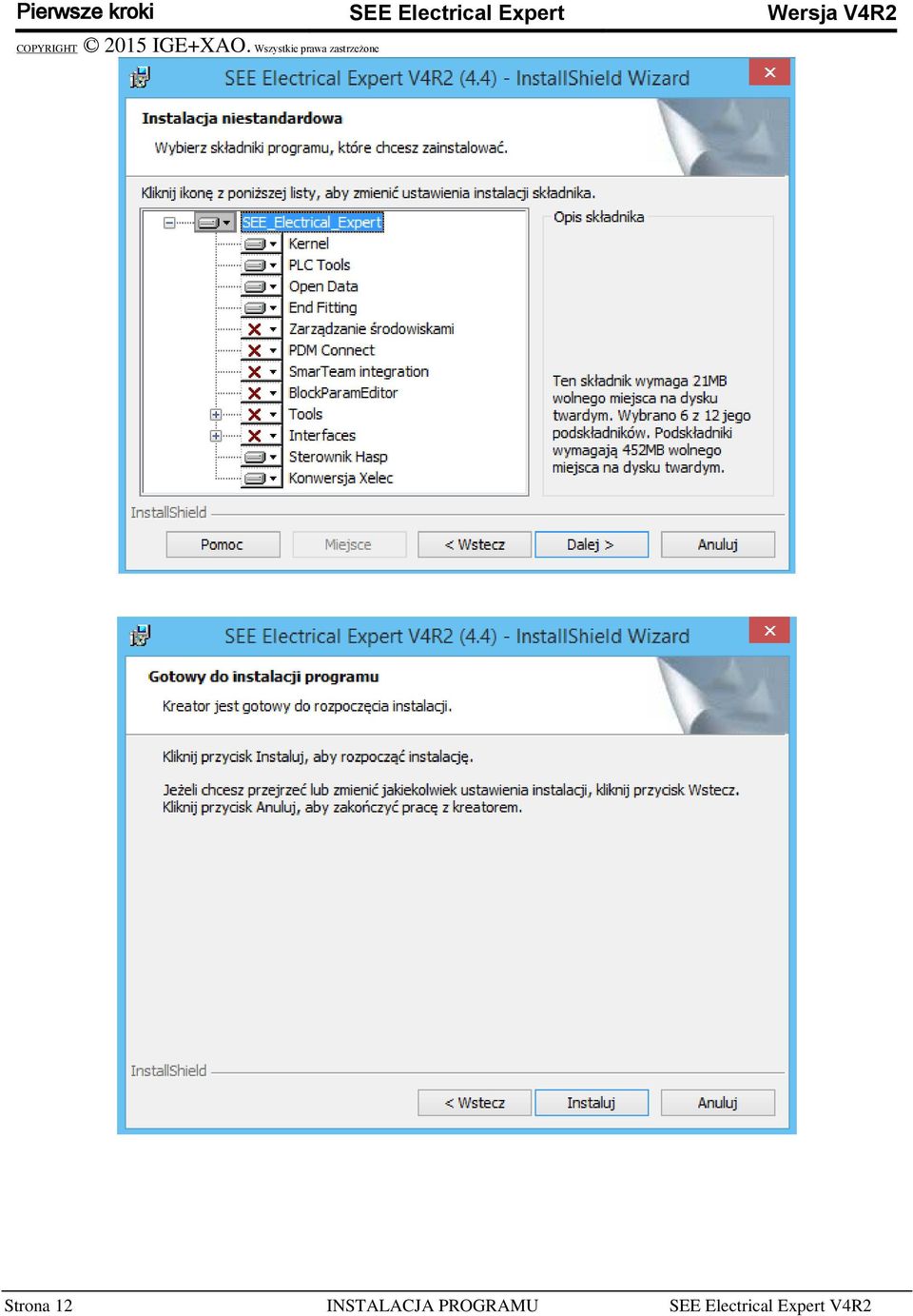Select Zarządzanie środowiskami component label
This screenshot has height=1316, width=913.
coord(372,329)
